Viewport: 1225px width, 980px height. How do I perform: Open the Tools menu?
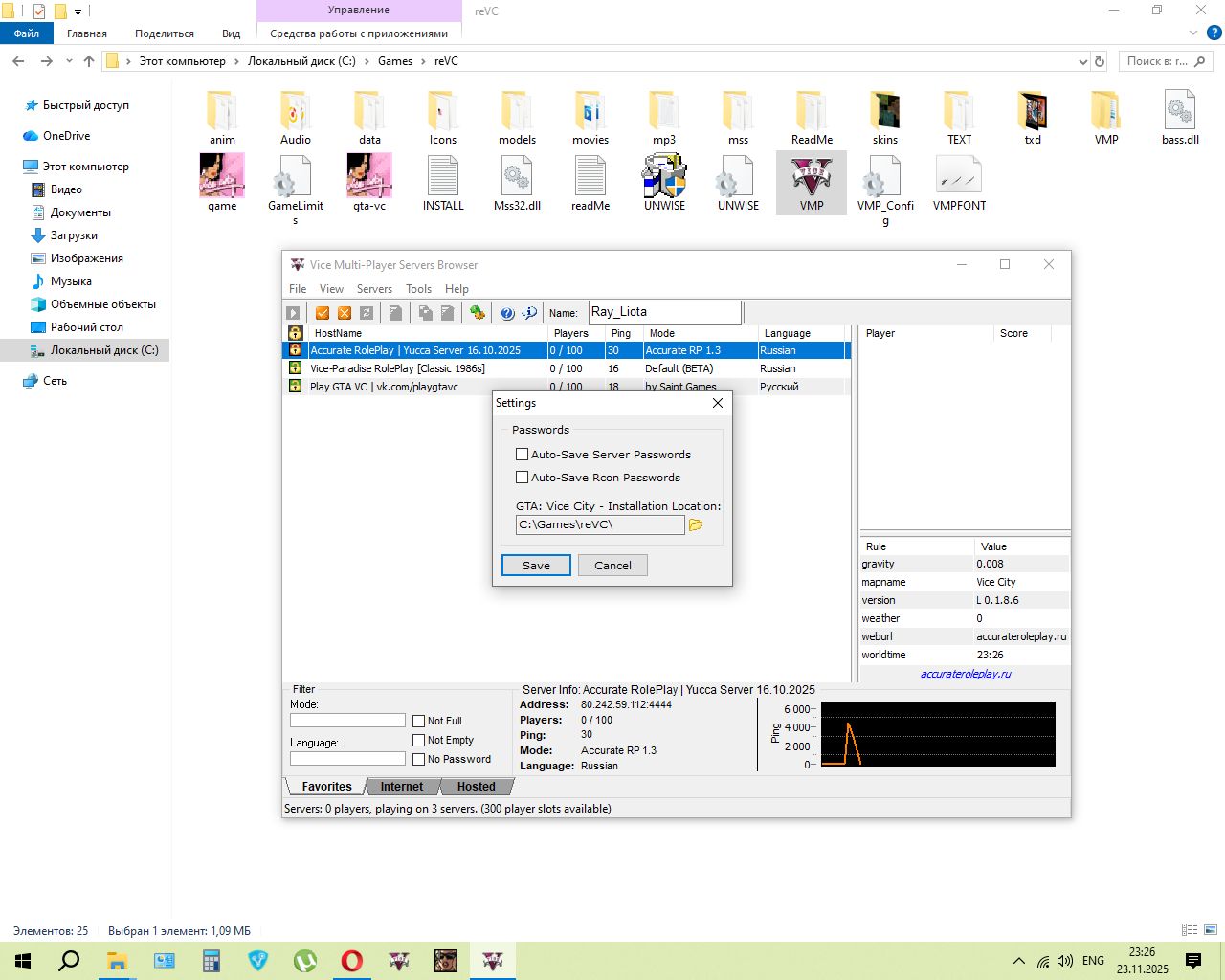point(418,289)
